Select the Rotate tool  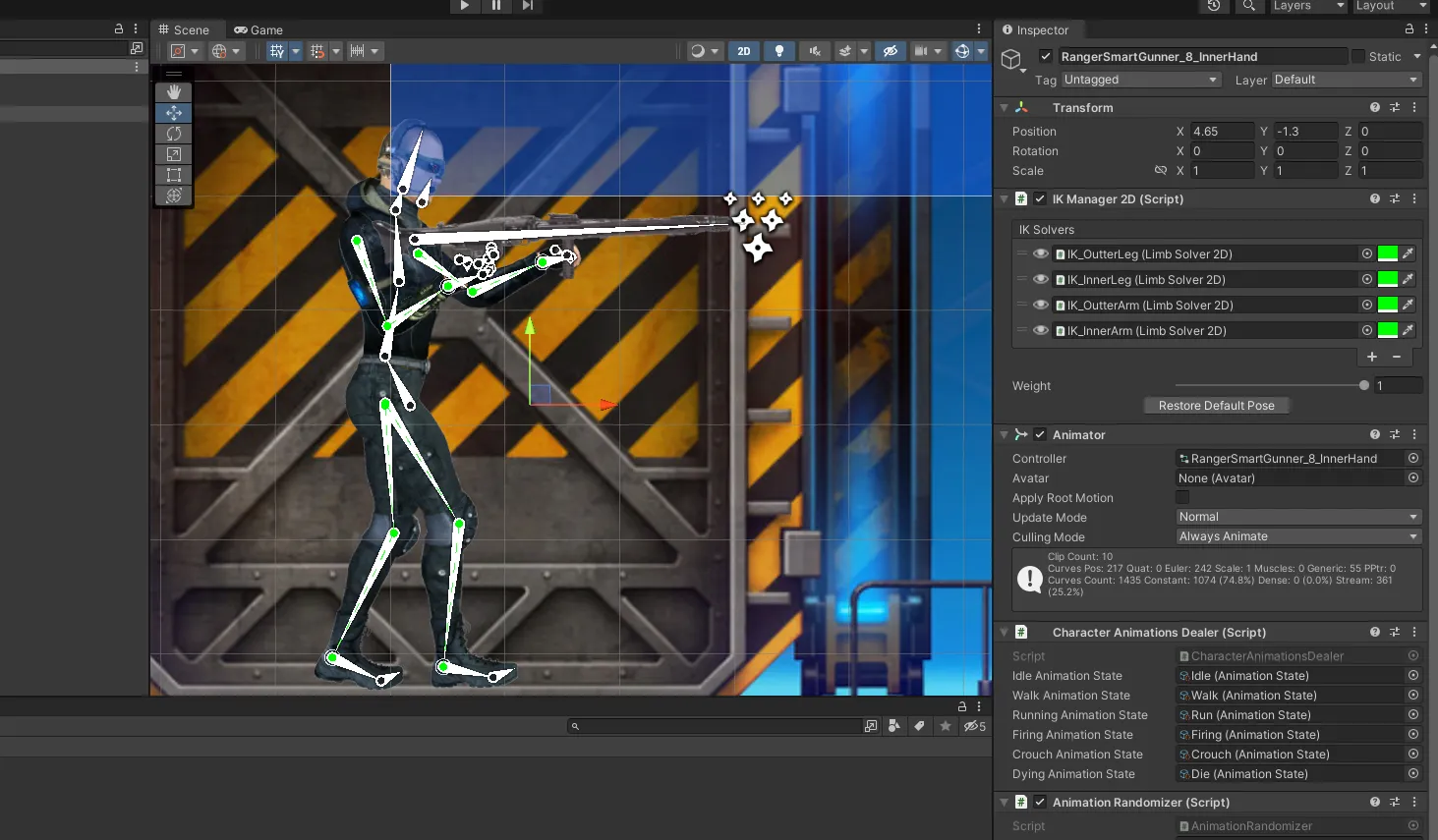(174, 134)
